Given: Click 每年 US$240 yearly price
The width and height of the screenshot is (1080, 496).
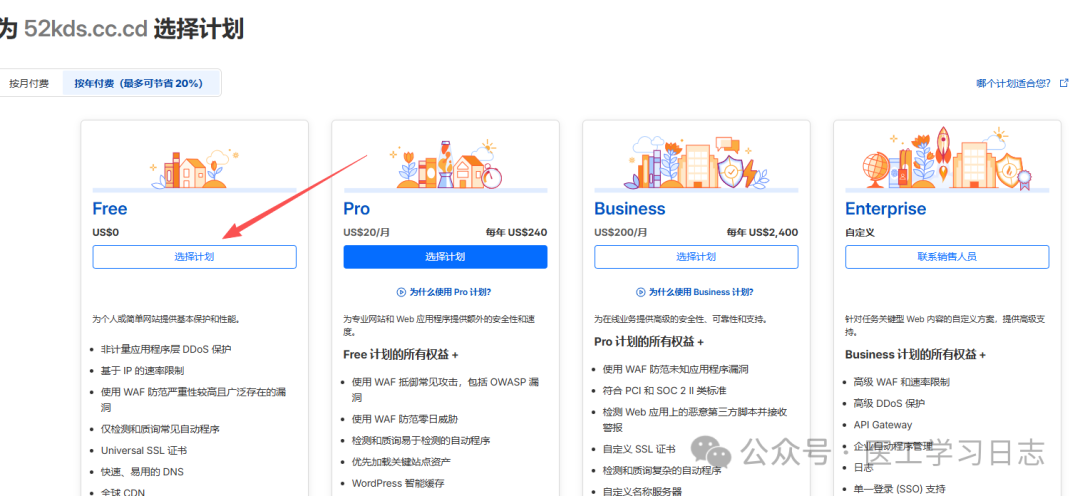Looking at the screenshot, I should [x=516, y=232].
